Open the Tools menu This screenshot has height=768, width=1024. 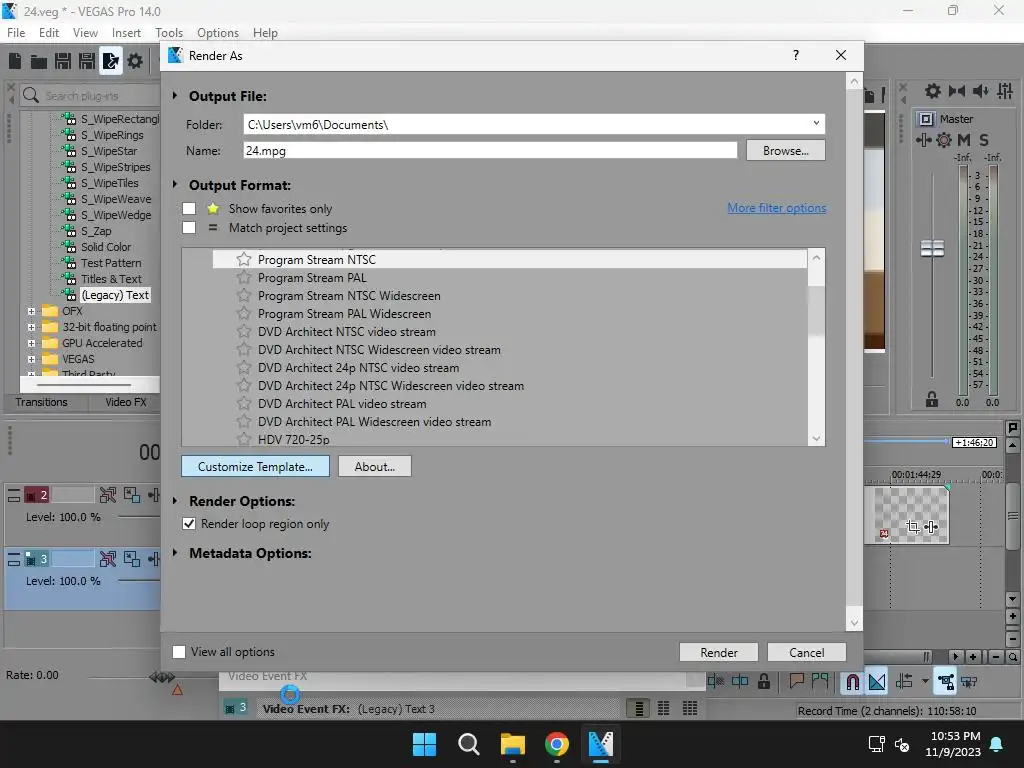(x=169, y=33)
